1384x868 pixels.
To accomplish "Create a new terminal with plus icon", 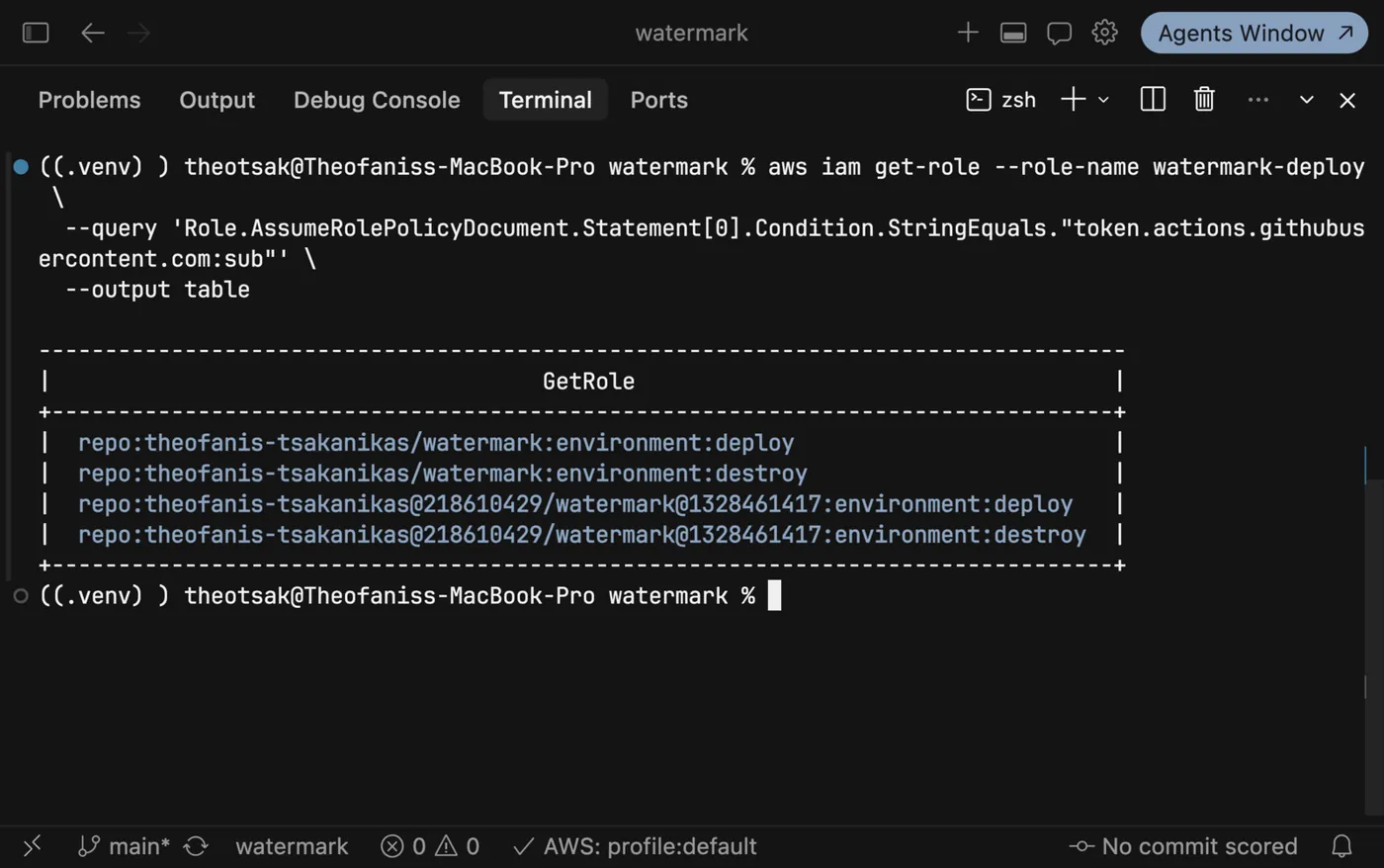I will [1073, 100].
